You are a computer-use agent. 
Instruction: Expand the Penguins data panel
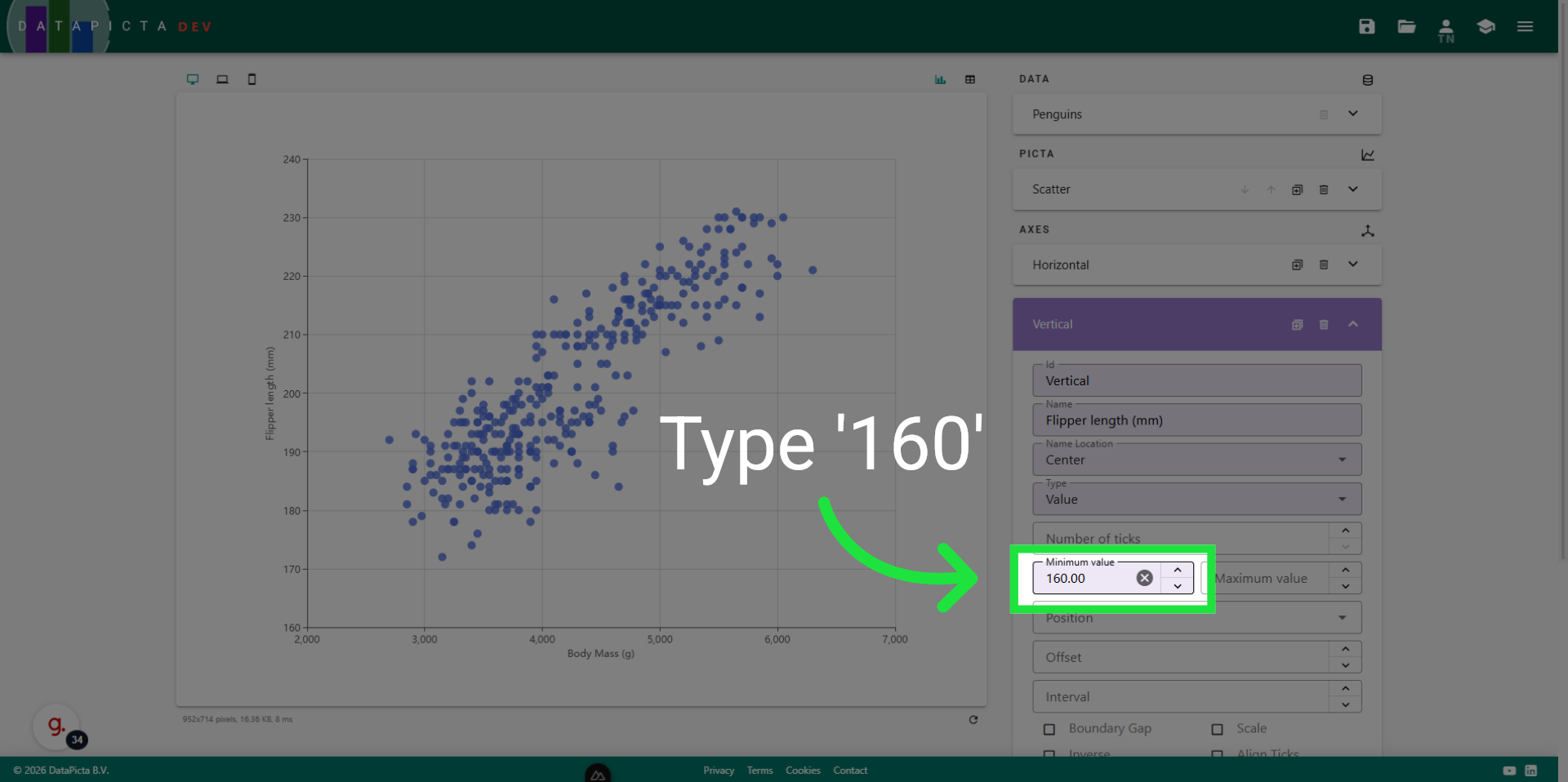tap(1353, 113)
